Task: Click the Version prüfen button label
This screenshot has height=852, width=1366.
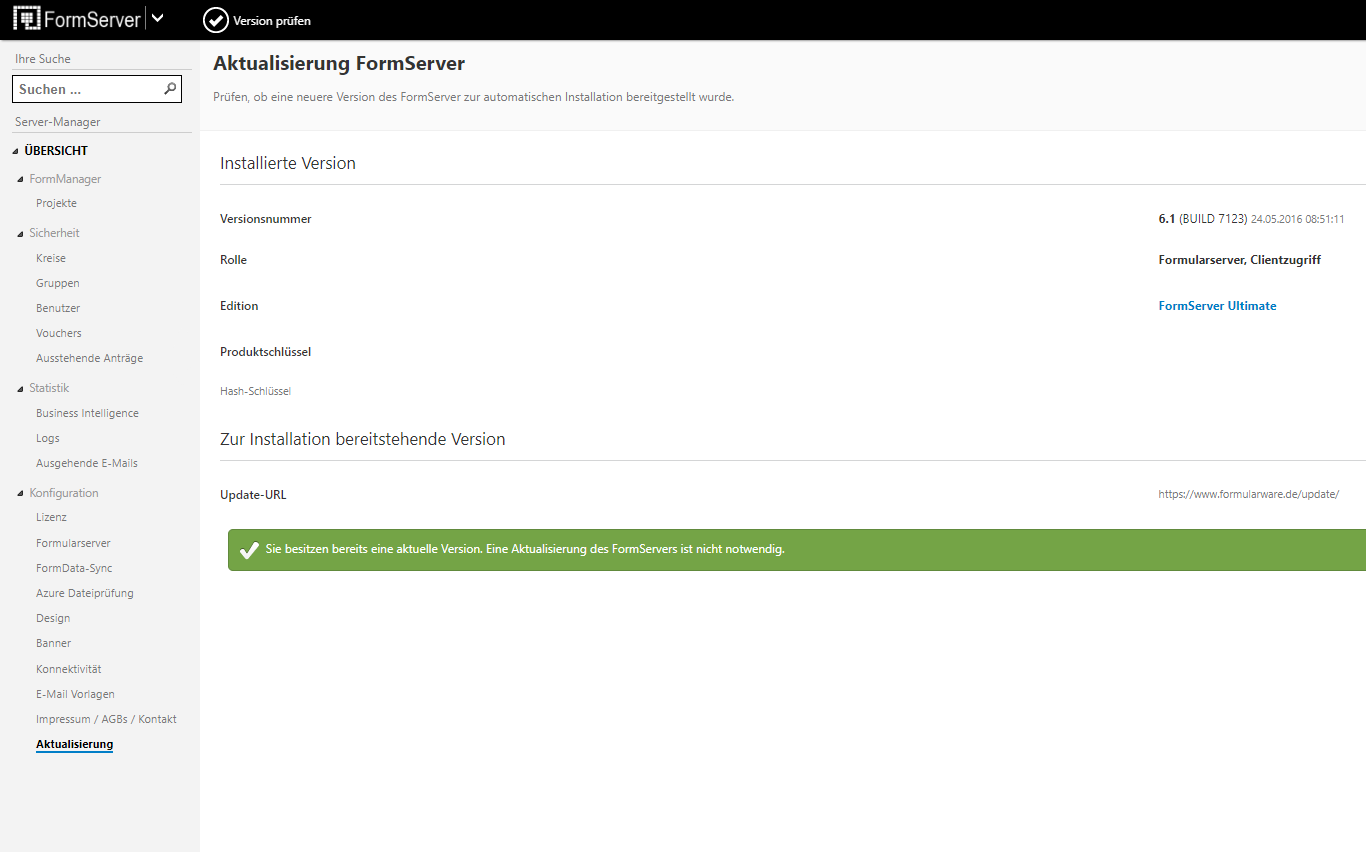Action: pos(272,21)
